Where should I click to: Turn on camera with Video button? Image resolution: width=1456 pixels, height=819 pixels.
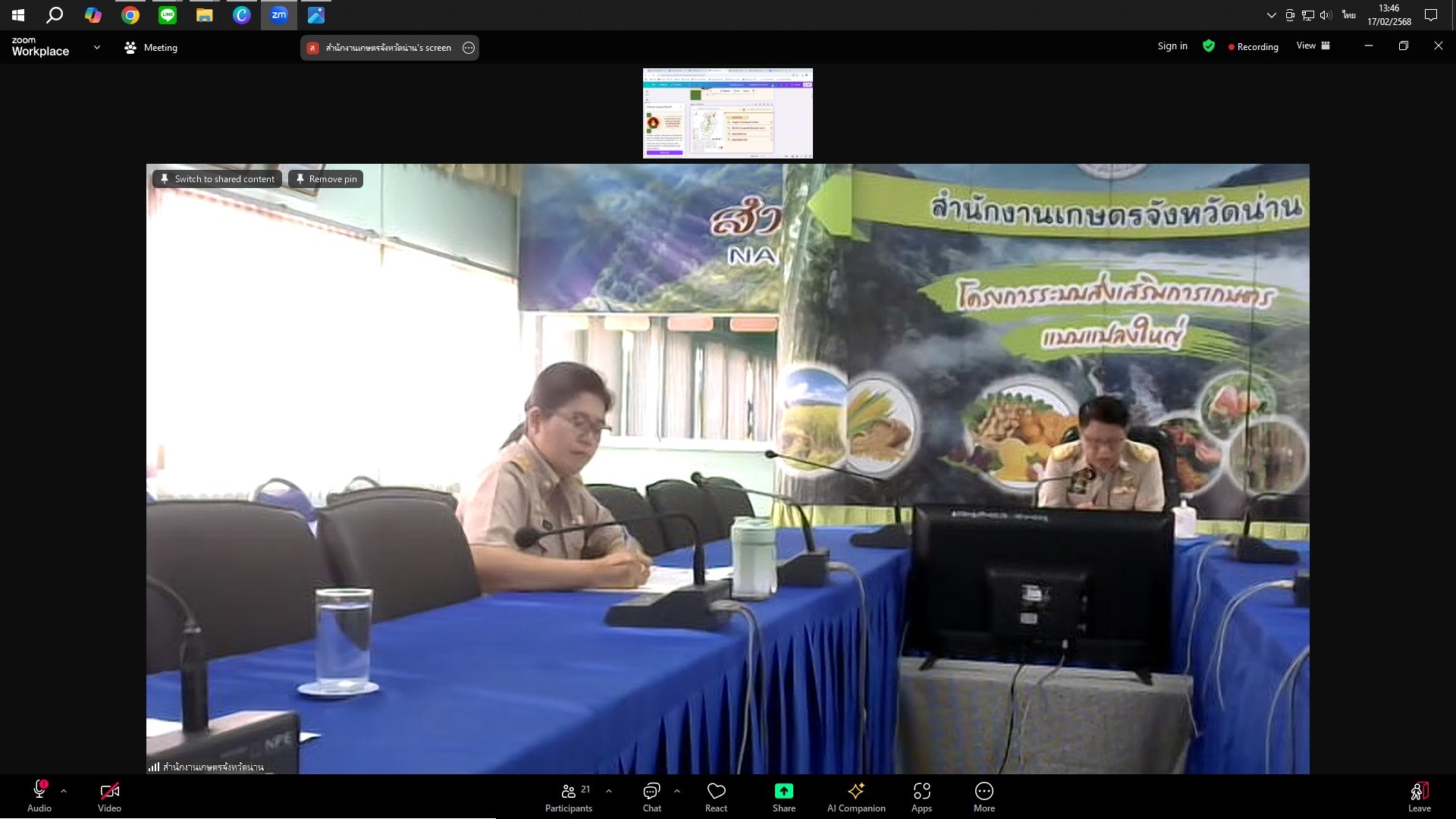(109, 792)
